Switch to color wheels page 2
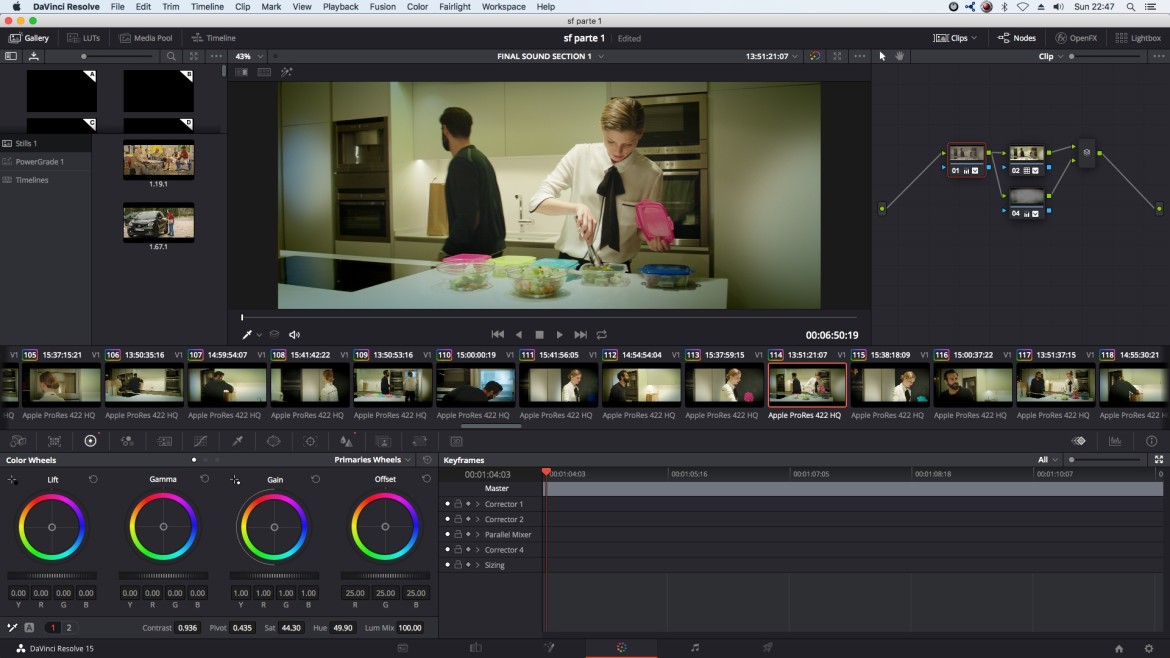The width and height of the screenshot is (1170, 658). coord(69,627)
